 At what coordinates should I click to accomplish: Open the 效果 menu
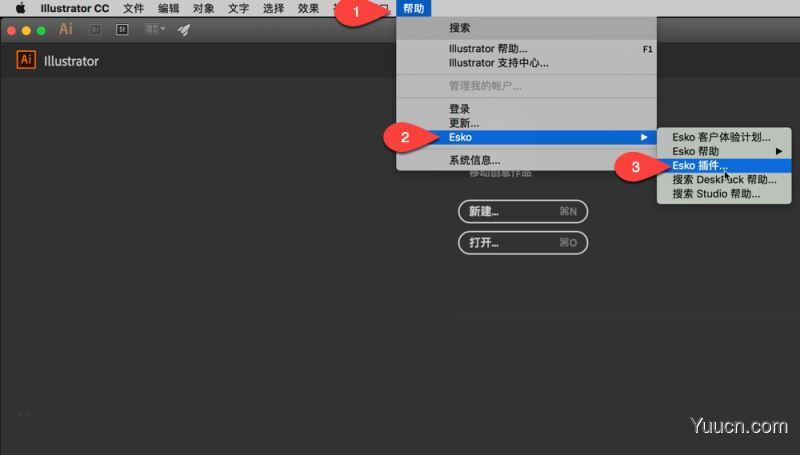(x=308, y=8)
